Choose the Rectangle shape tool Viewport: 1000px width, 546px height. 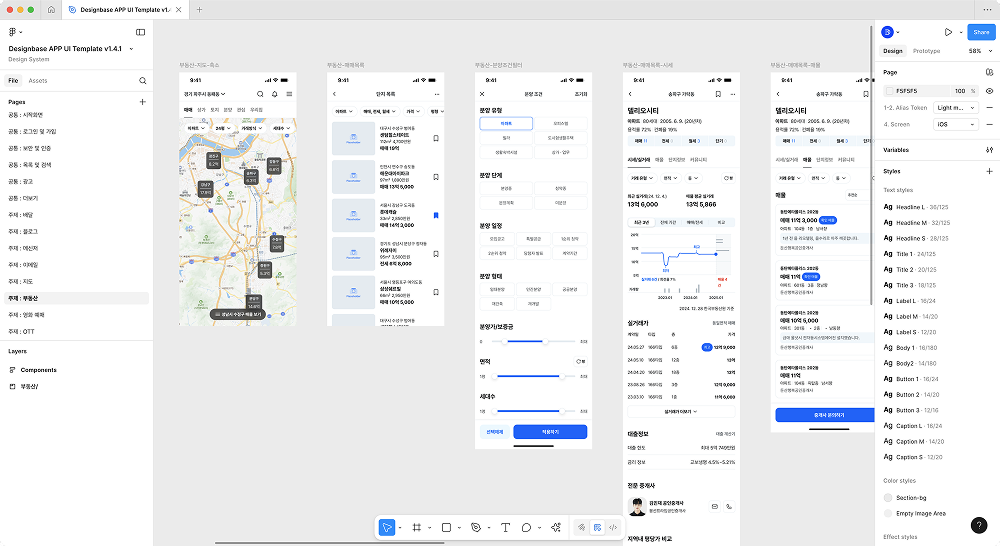coord(446,527)
